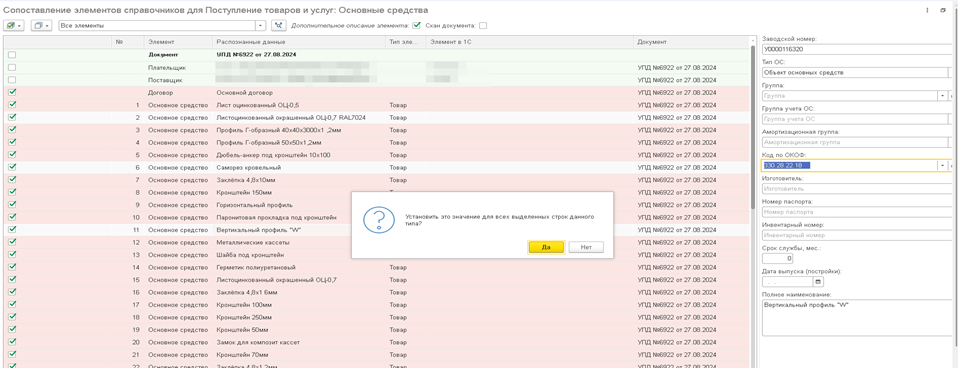The width and height of the screenshot is (958, 368).
Task: Click the Все элементы filter field
Action: (x=157, y=26)
